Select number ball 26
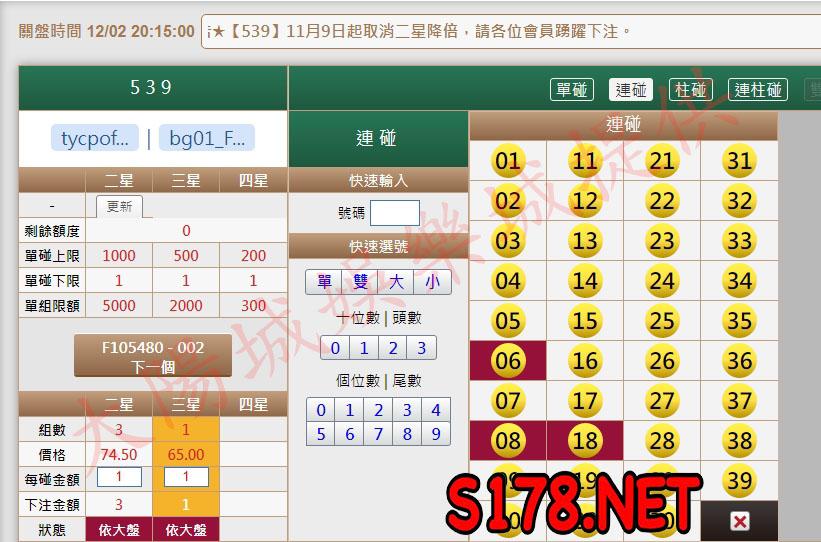 [662, 361]
